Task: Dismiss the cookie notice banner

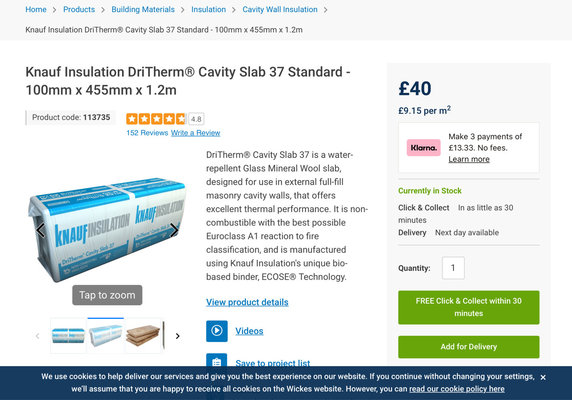Action: pos(543,377)
